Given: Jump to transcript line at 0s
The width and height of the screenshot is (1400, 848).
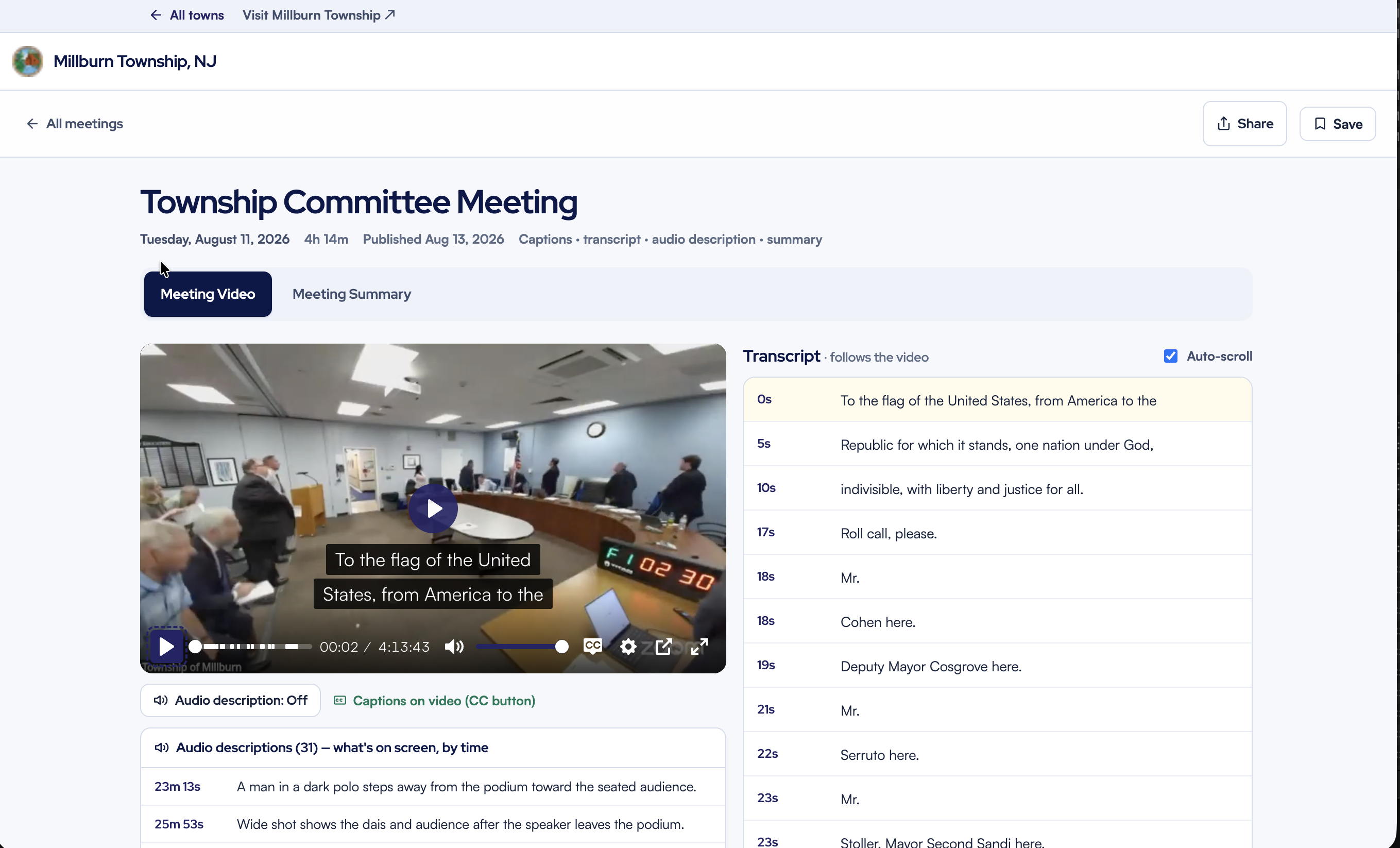Looking at the screenshot, I should [x=997, y=400].
